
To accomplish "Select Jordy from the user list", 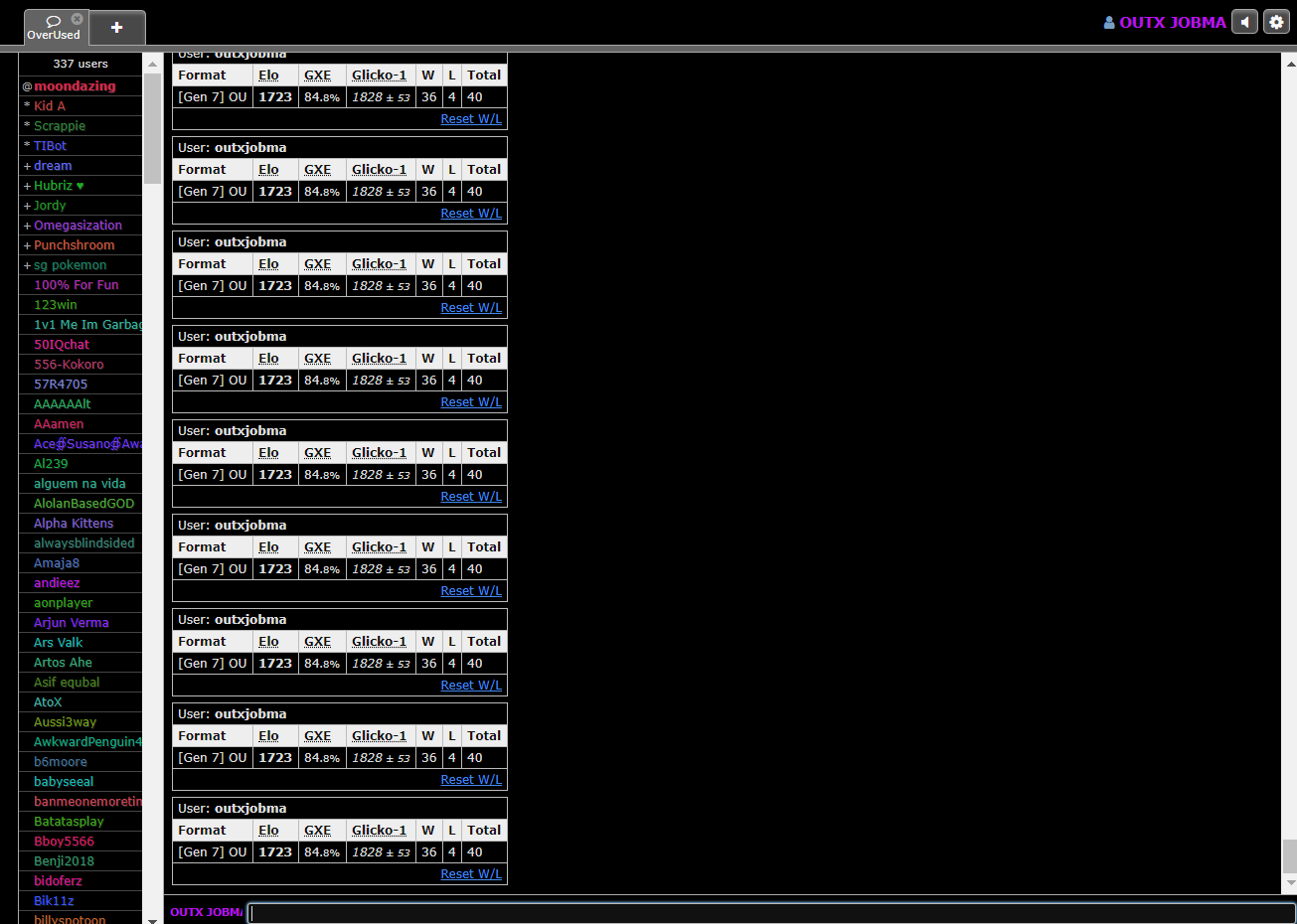I will [x=81, y=206].
